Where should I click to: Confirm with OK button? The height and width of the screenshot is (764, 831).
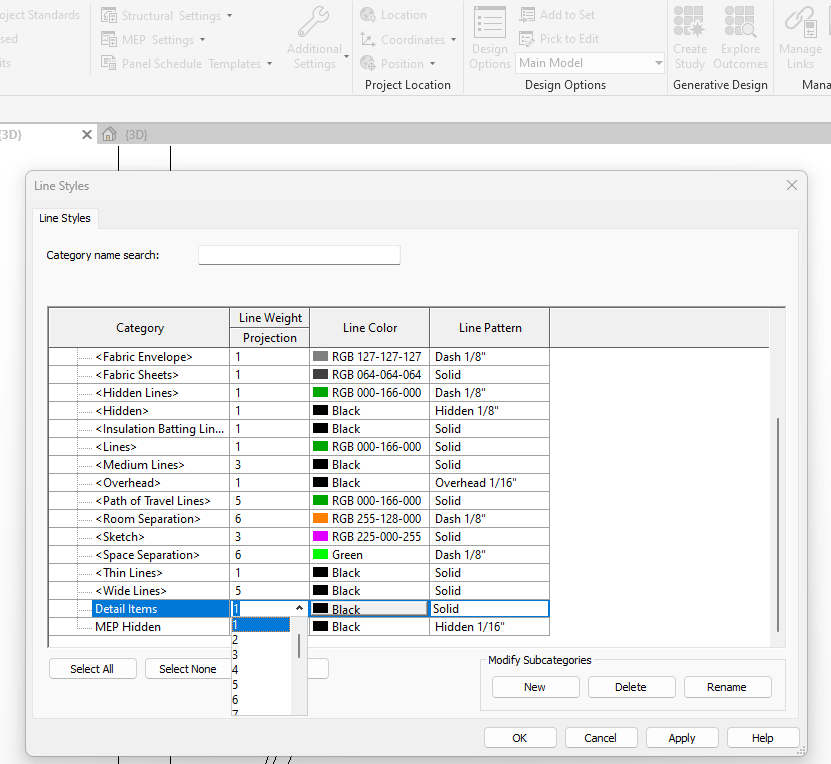pos(520,738)
